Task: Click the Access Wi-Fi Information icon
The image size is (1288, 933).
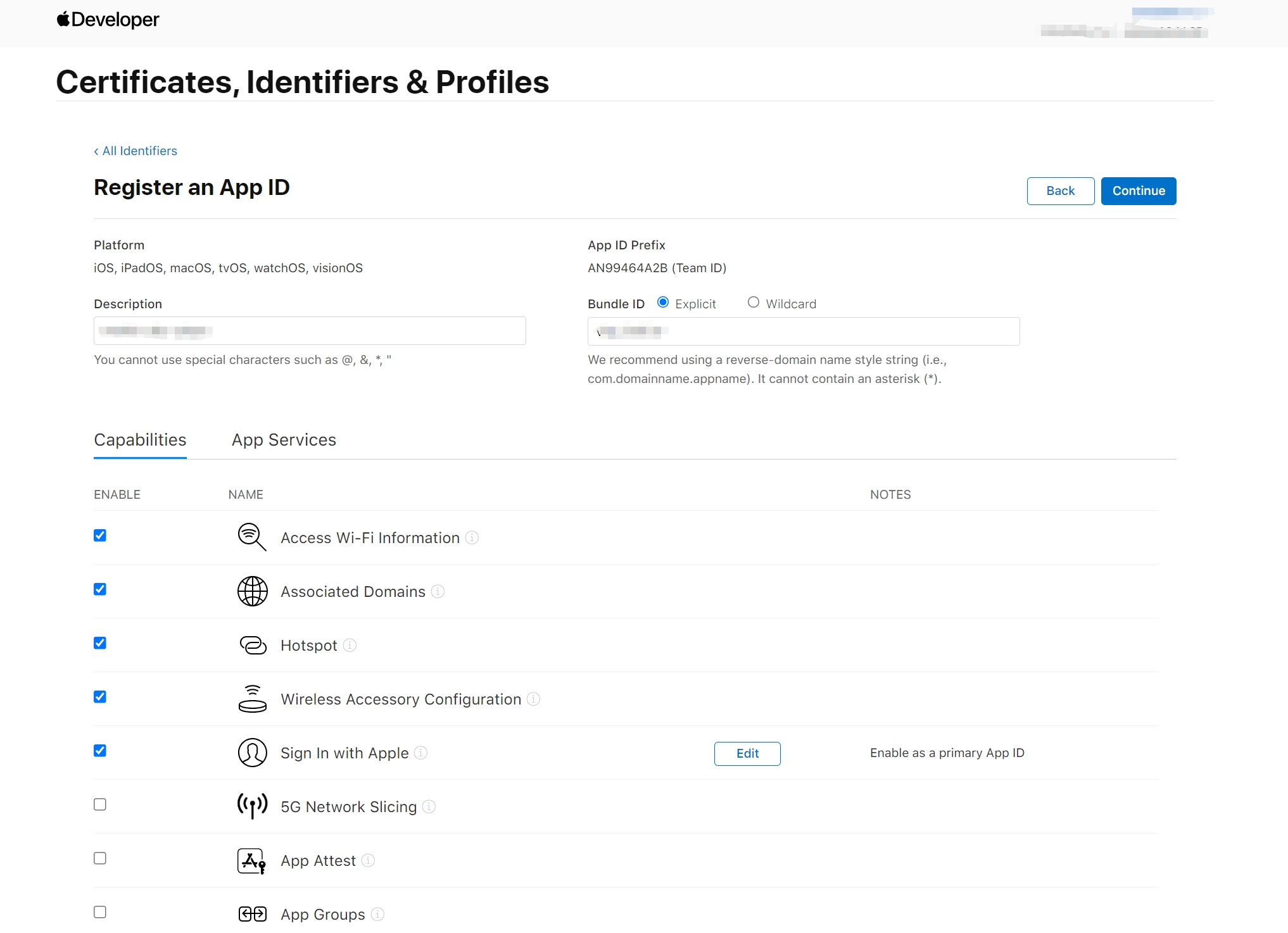Action: tap(252, 537)
